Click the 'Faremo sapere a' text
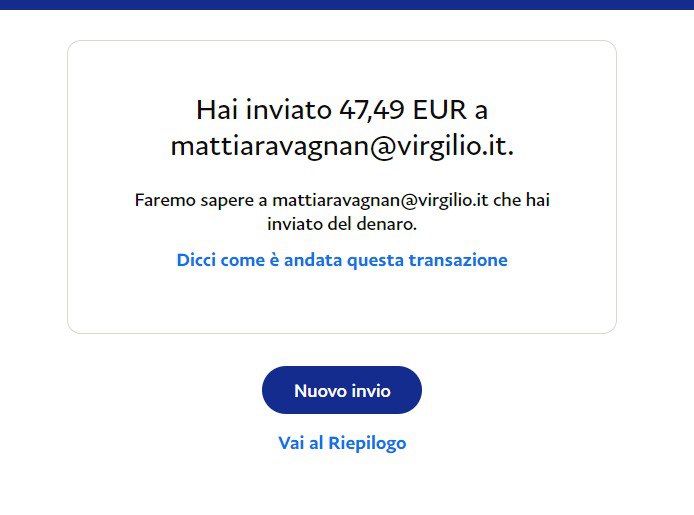694x515 pixels. click(x=201, y=200)
